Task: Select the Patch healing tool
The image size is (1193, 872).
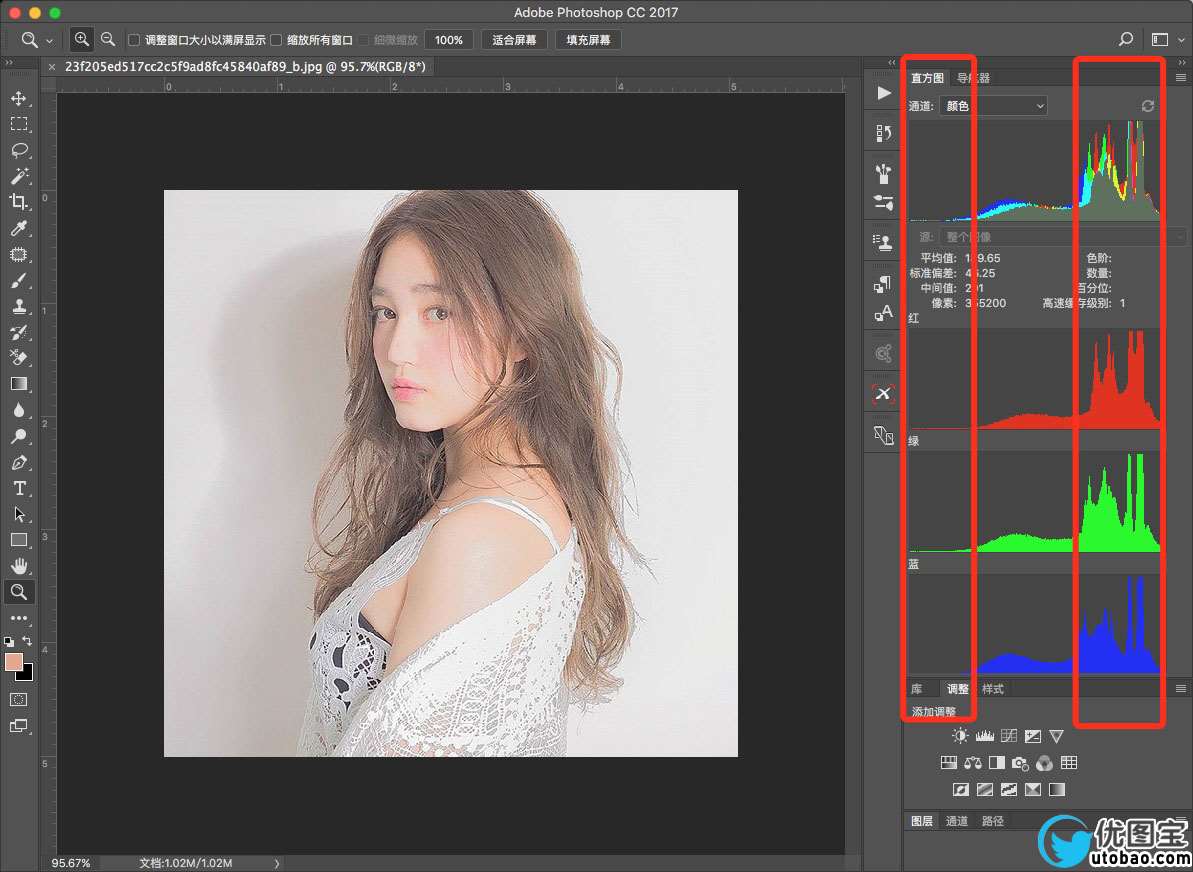Action: pyautogui.click(x=19, y=254)
